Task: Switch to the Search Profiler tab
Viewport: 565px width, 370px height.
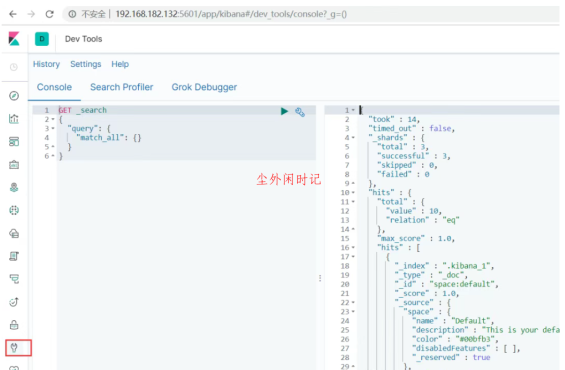Action: pos(121,87)
